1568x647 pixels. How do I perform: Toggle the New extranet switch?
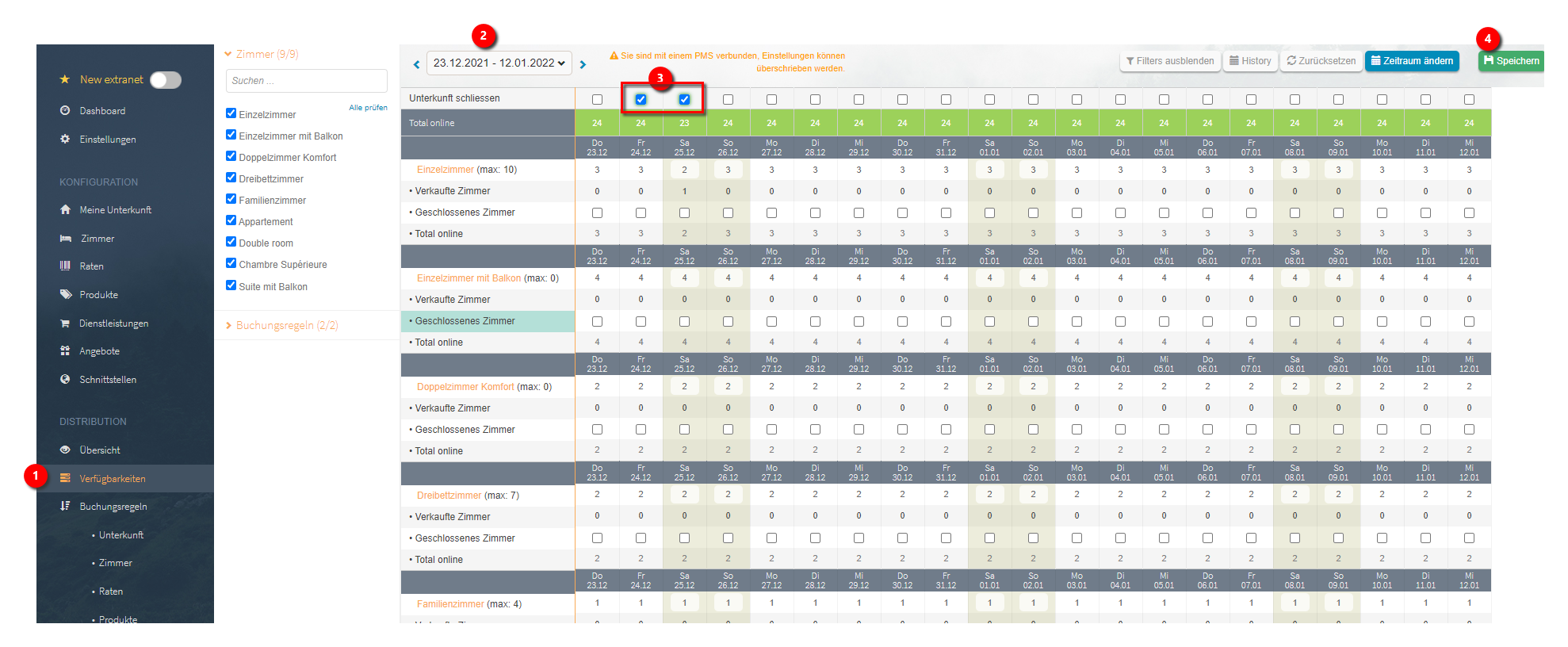(x=166, y=80)
